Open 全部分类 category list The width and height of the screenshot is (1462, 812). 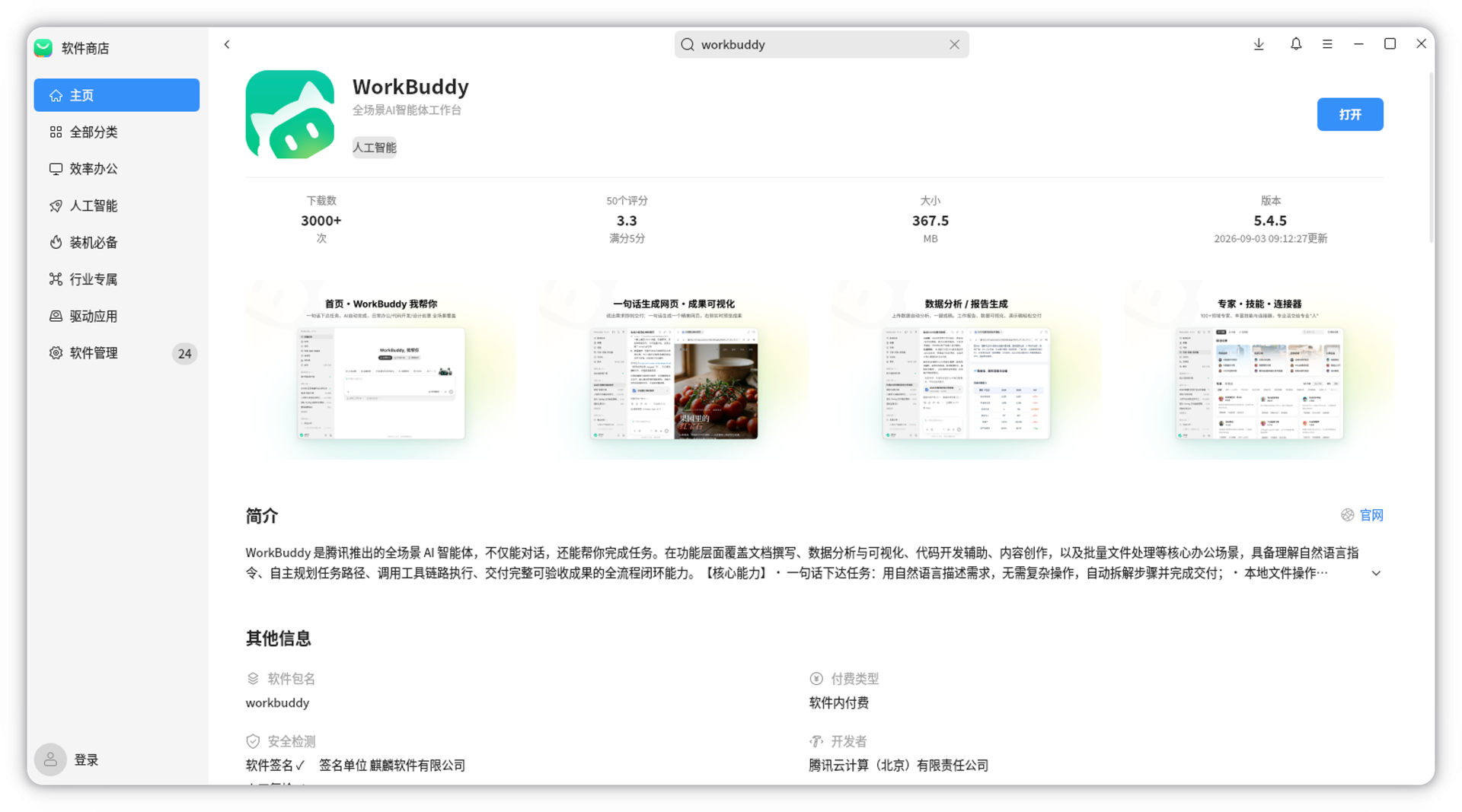coord(117,132)
